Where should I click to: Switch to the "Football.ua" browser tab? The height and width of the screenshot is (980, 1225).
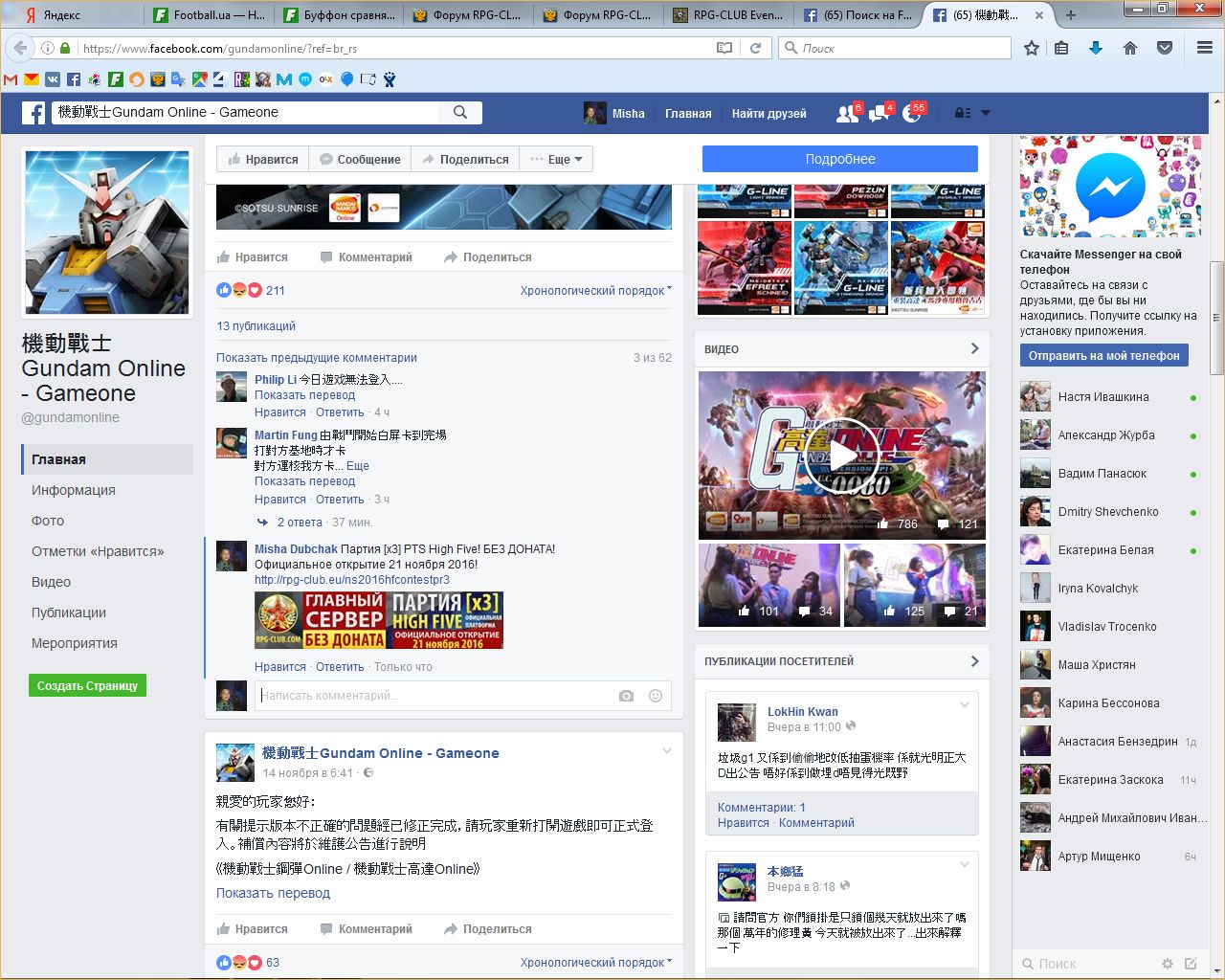point(211,14)
